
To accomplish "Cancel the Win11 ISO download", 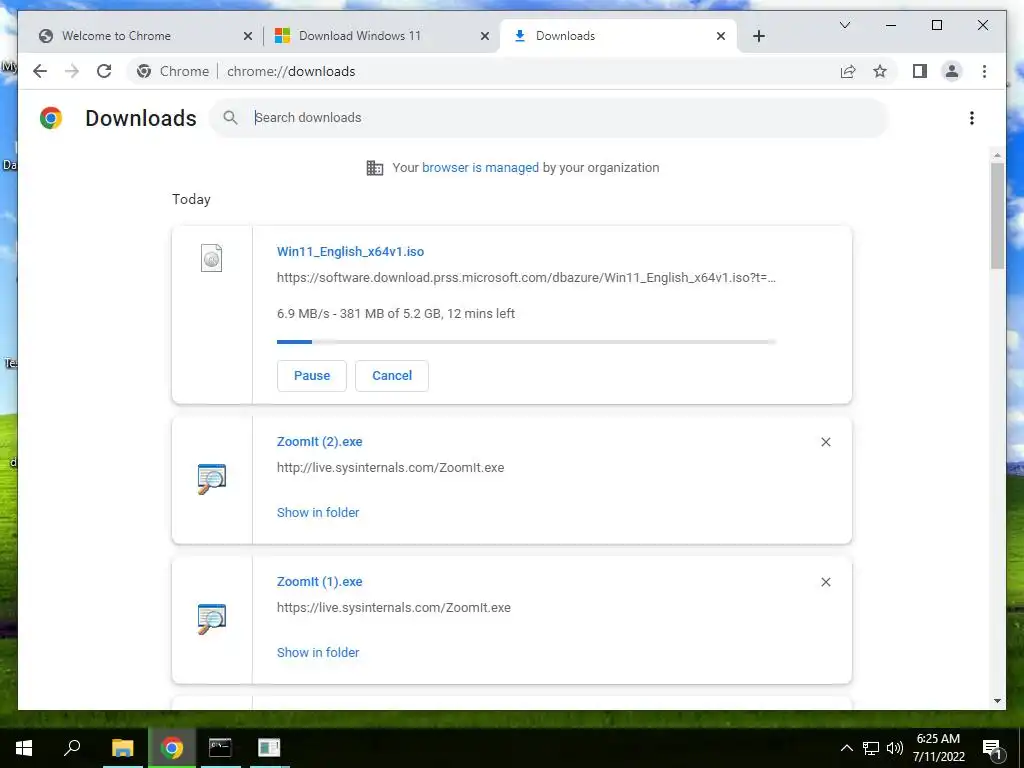I will pos(392,376).
